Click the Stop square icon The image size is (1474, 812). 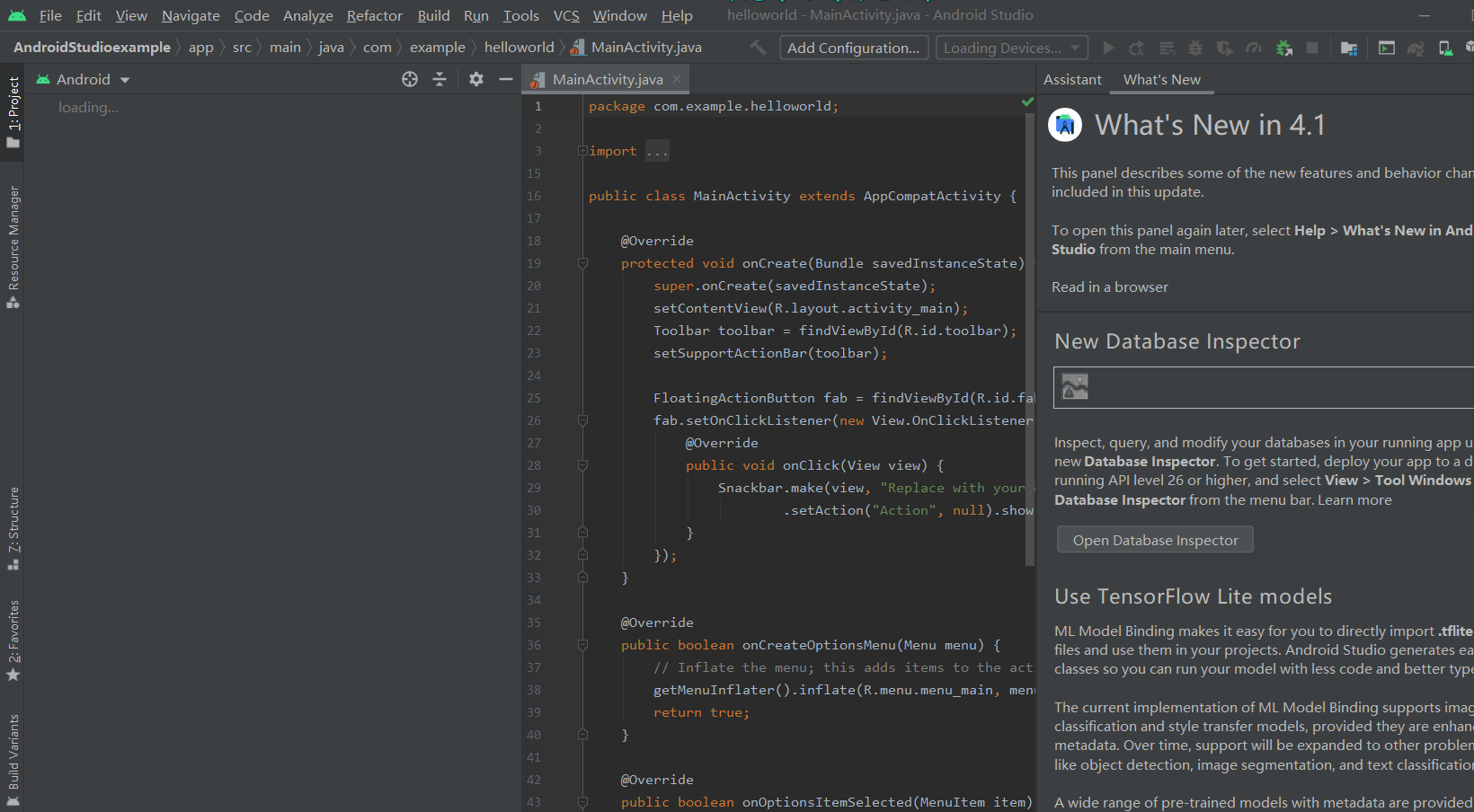coord(1312,48)
